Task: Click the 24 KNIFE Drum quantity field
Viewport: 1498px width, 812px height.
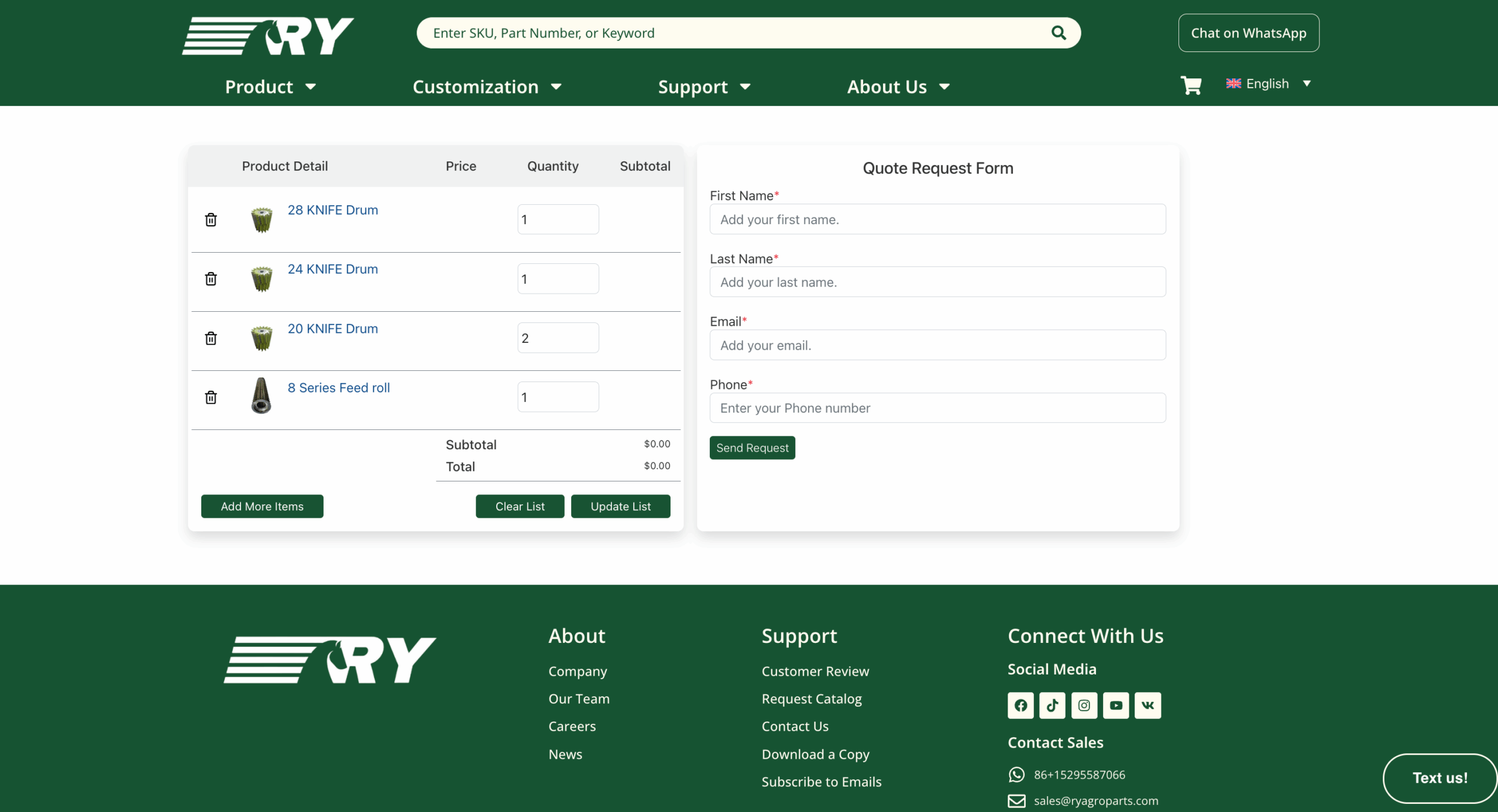Action: click(558, 278)
